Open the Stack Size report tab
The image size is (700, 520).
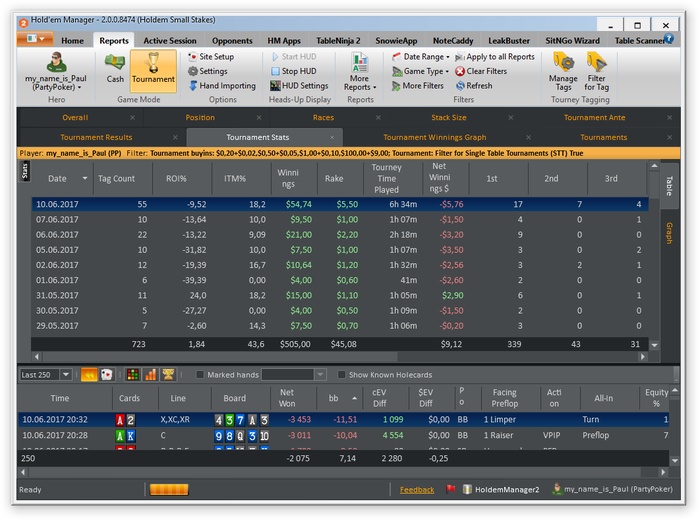click(x=449, y=118)
